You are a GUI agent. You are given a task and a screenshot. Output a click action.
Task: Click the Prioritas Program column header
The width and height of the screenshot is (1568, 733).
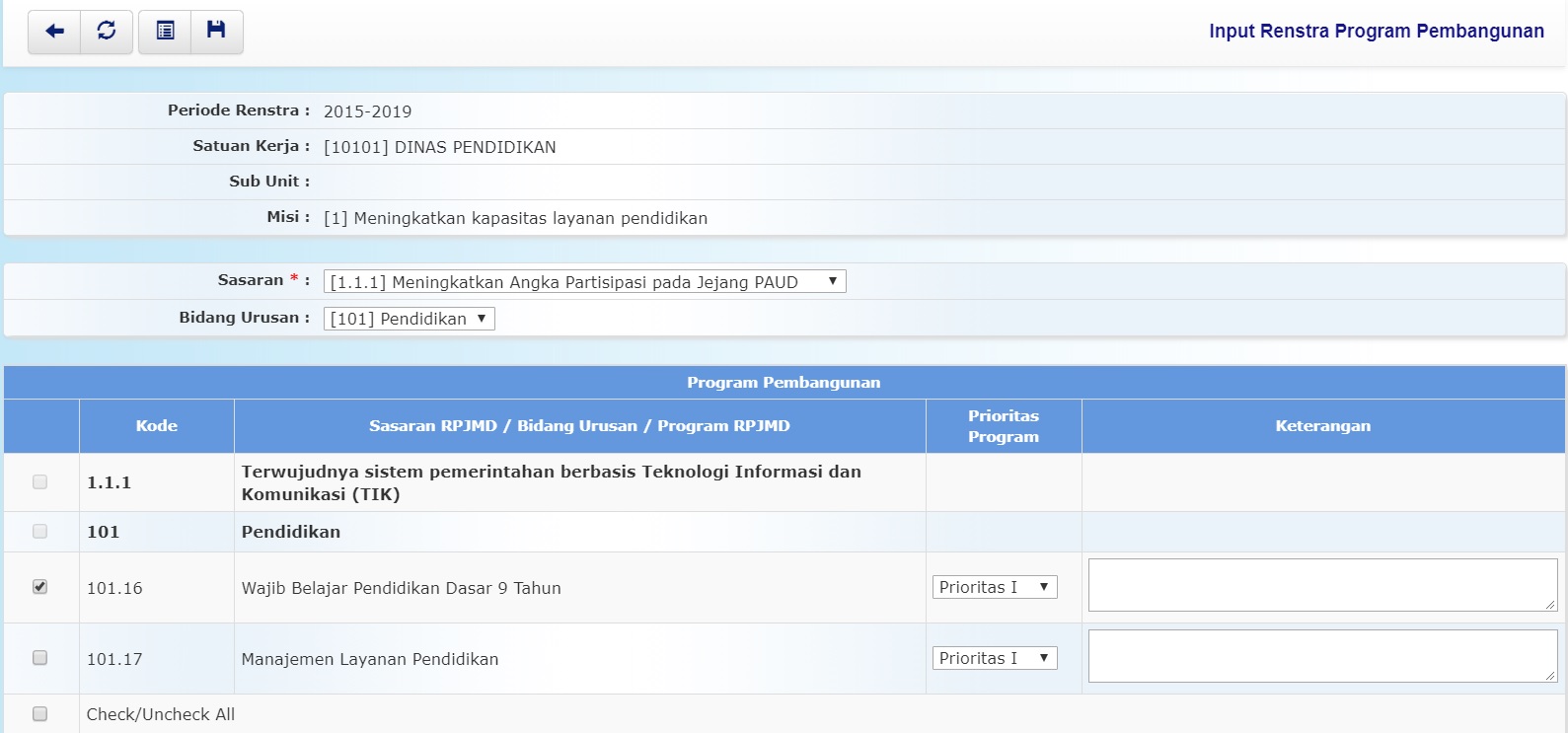pos(1004,426)
